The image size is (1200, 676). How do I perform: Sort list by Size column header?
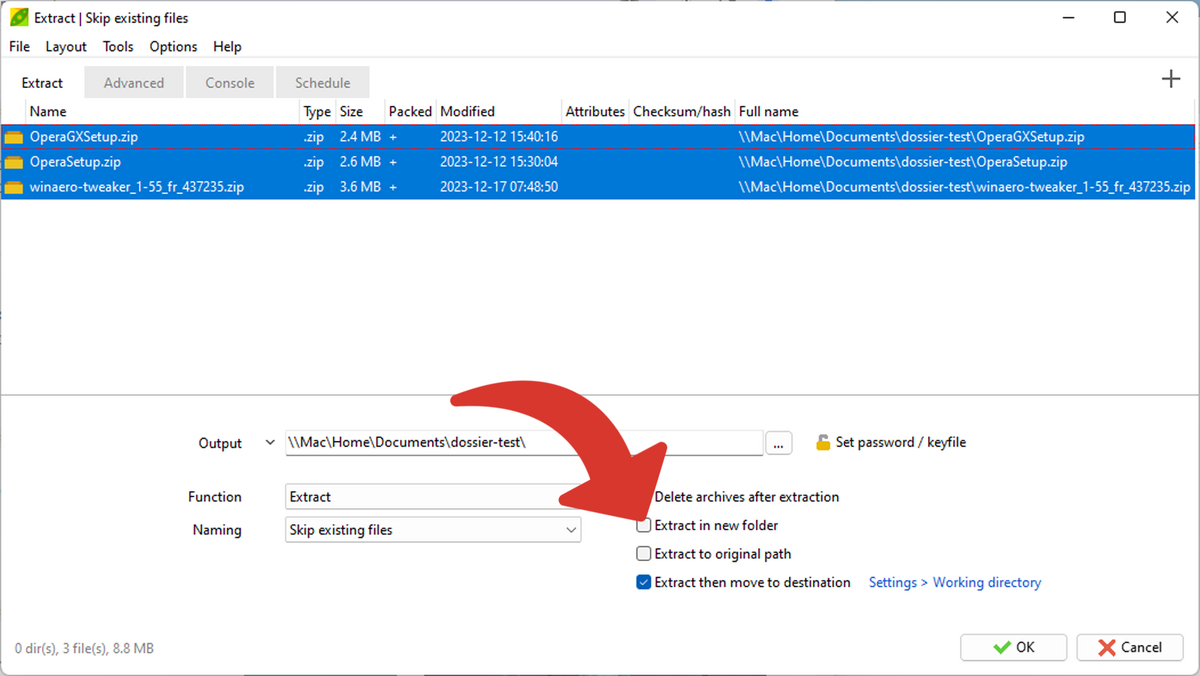click(361, 112)
